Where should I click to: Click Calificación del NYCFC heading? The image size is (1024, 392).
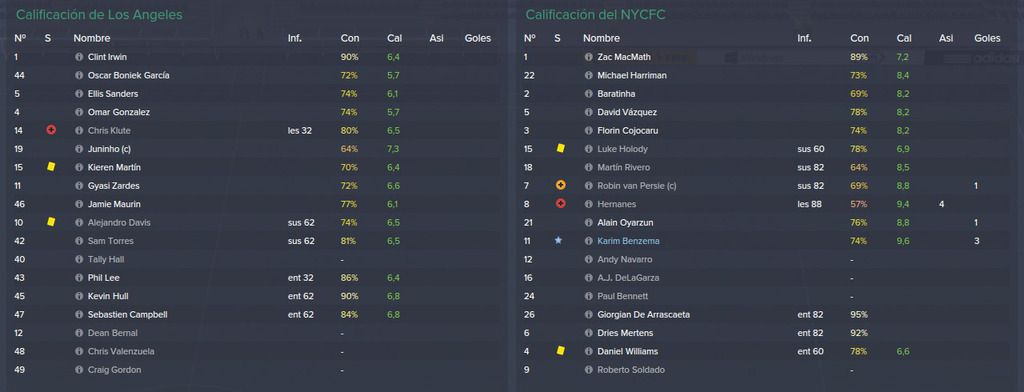pos(596,14)
